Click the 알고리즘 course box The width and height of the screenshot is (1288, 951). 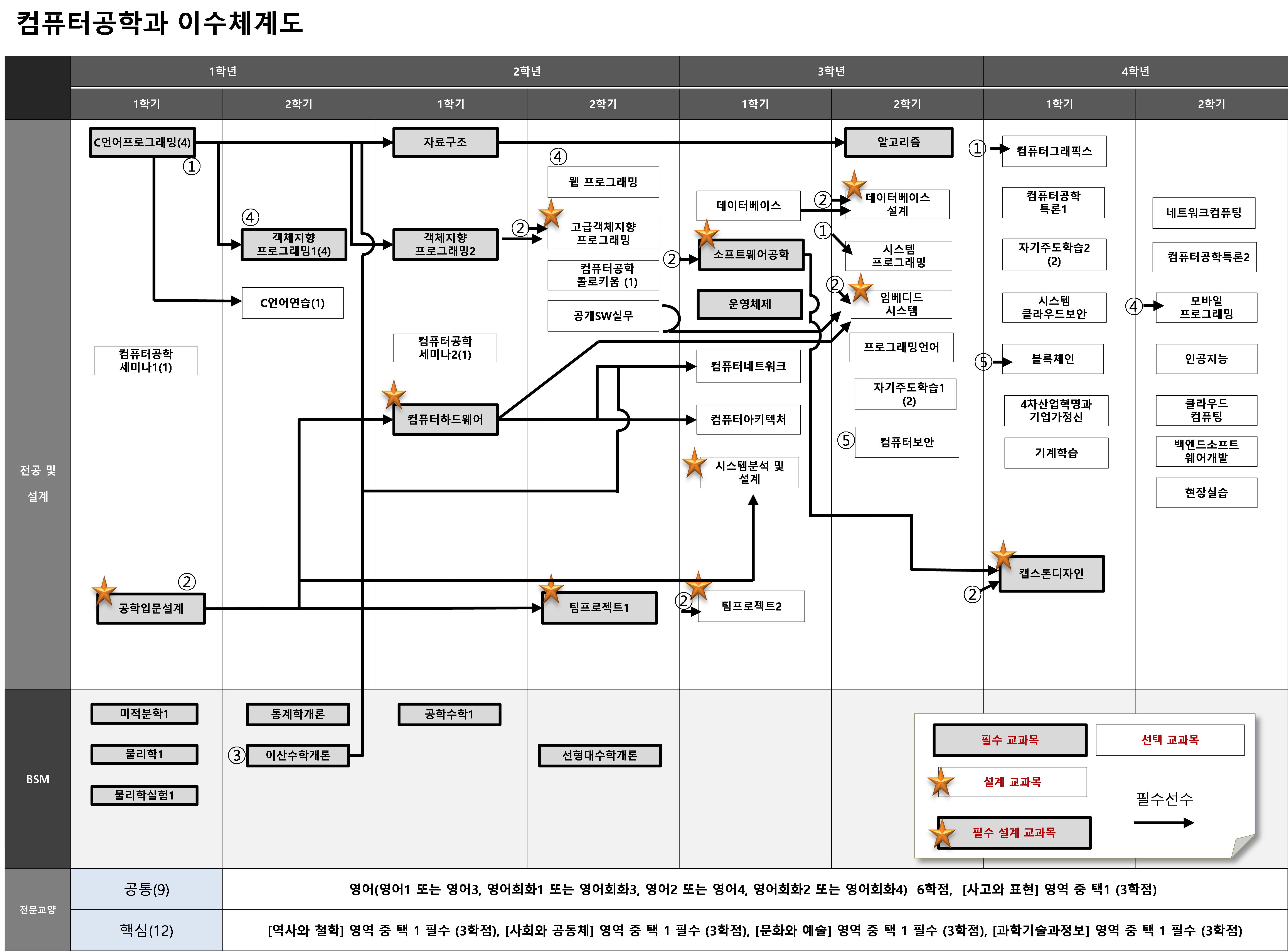point(899,142)
